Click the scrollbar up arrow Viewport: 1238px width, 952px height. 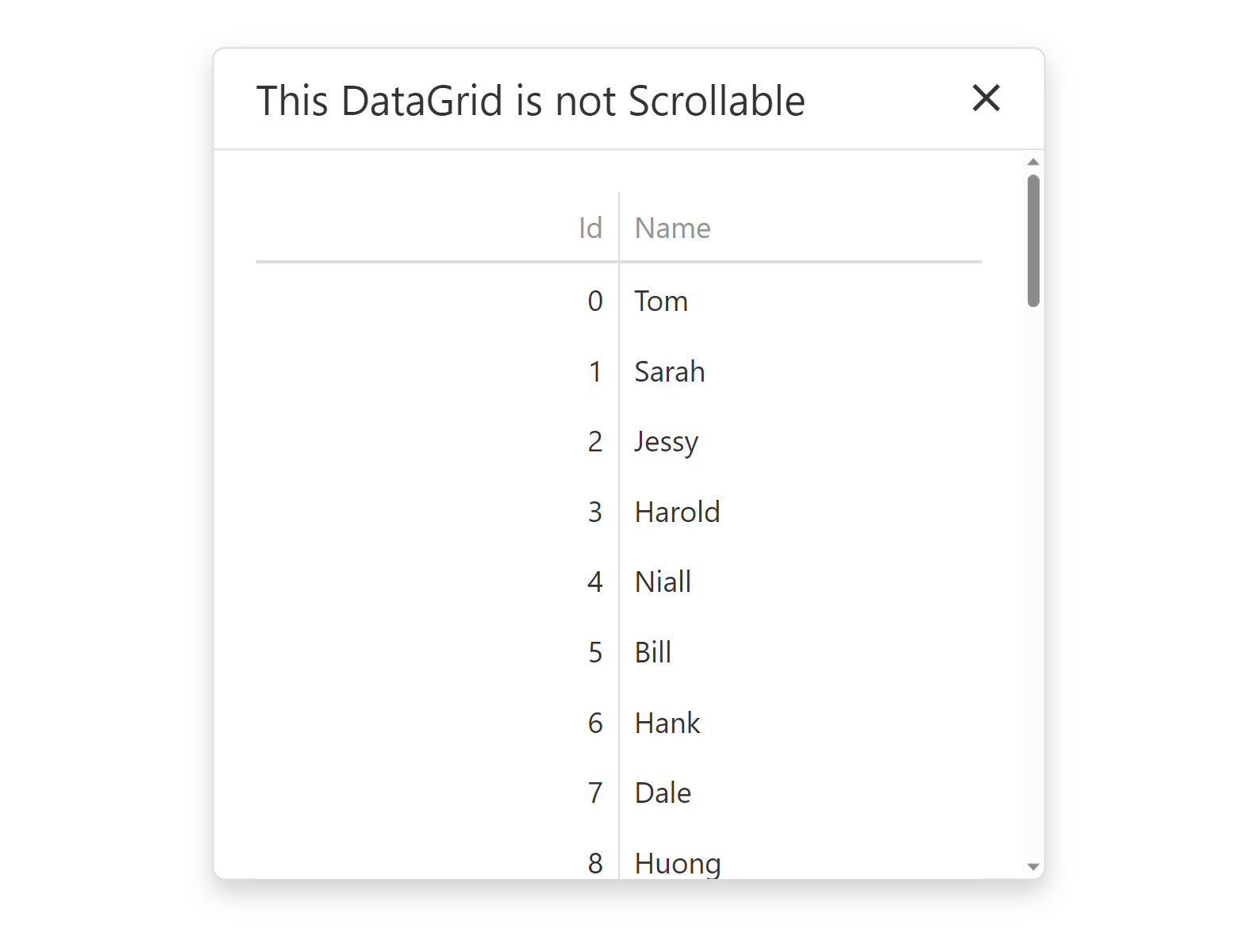[1032, 161]
